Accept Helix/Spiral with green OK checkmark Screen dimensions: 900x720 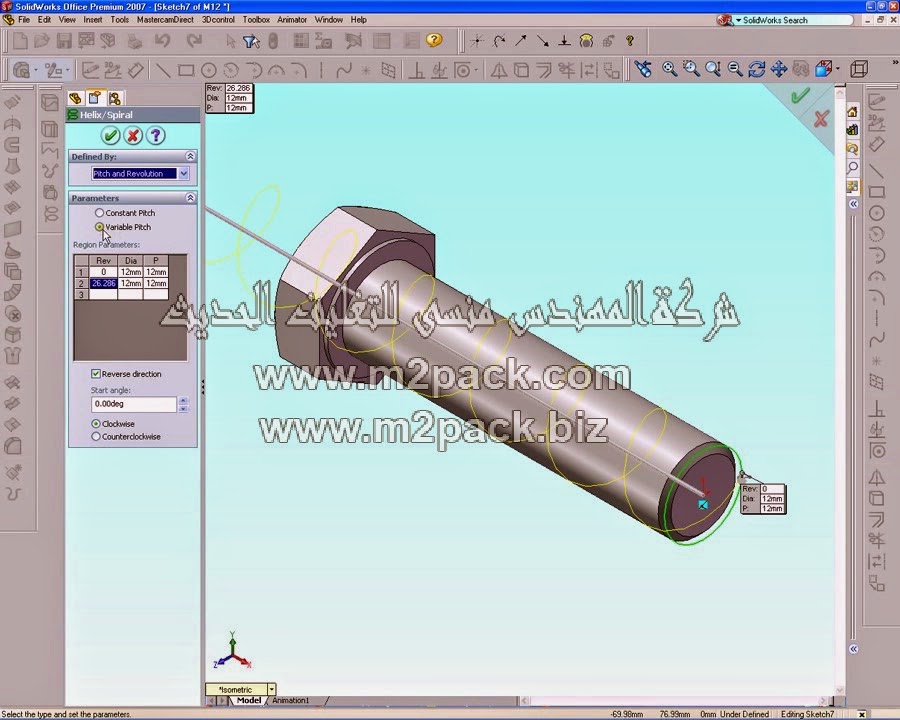pyautogui.click(x=110, y=136)
